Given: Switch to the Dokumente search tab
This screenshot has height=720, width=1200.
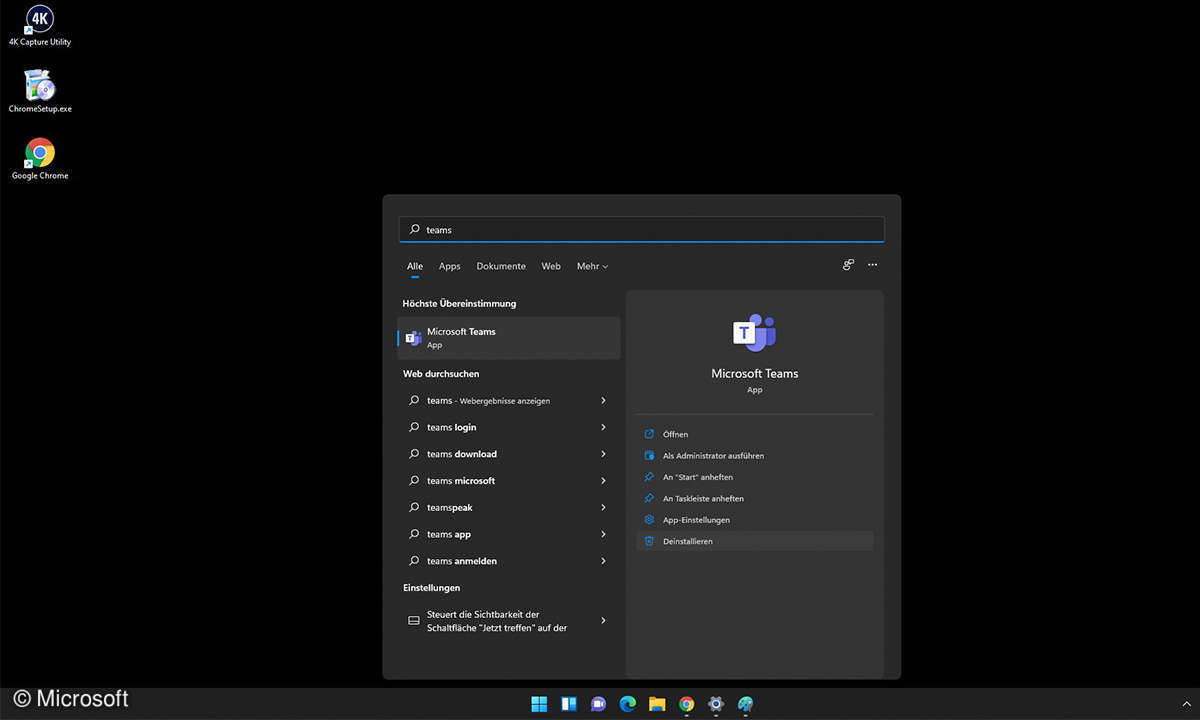Looking at the screenshot, I should click(x=501, y=266).
